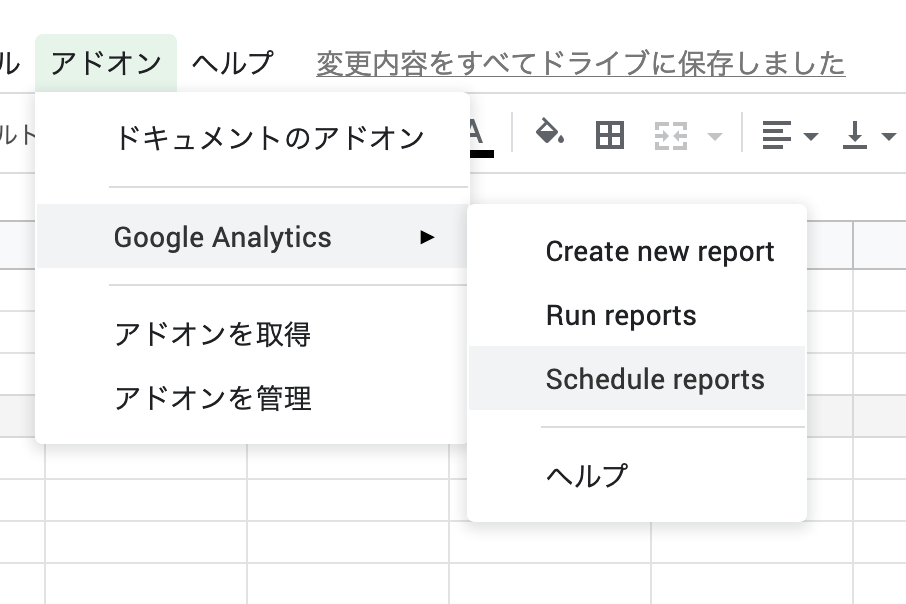Viewport: 906px width, 604px height.
Task: Open the ヘルプ menu in menu bar
Action: (232, 63)
